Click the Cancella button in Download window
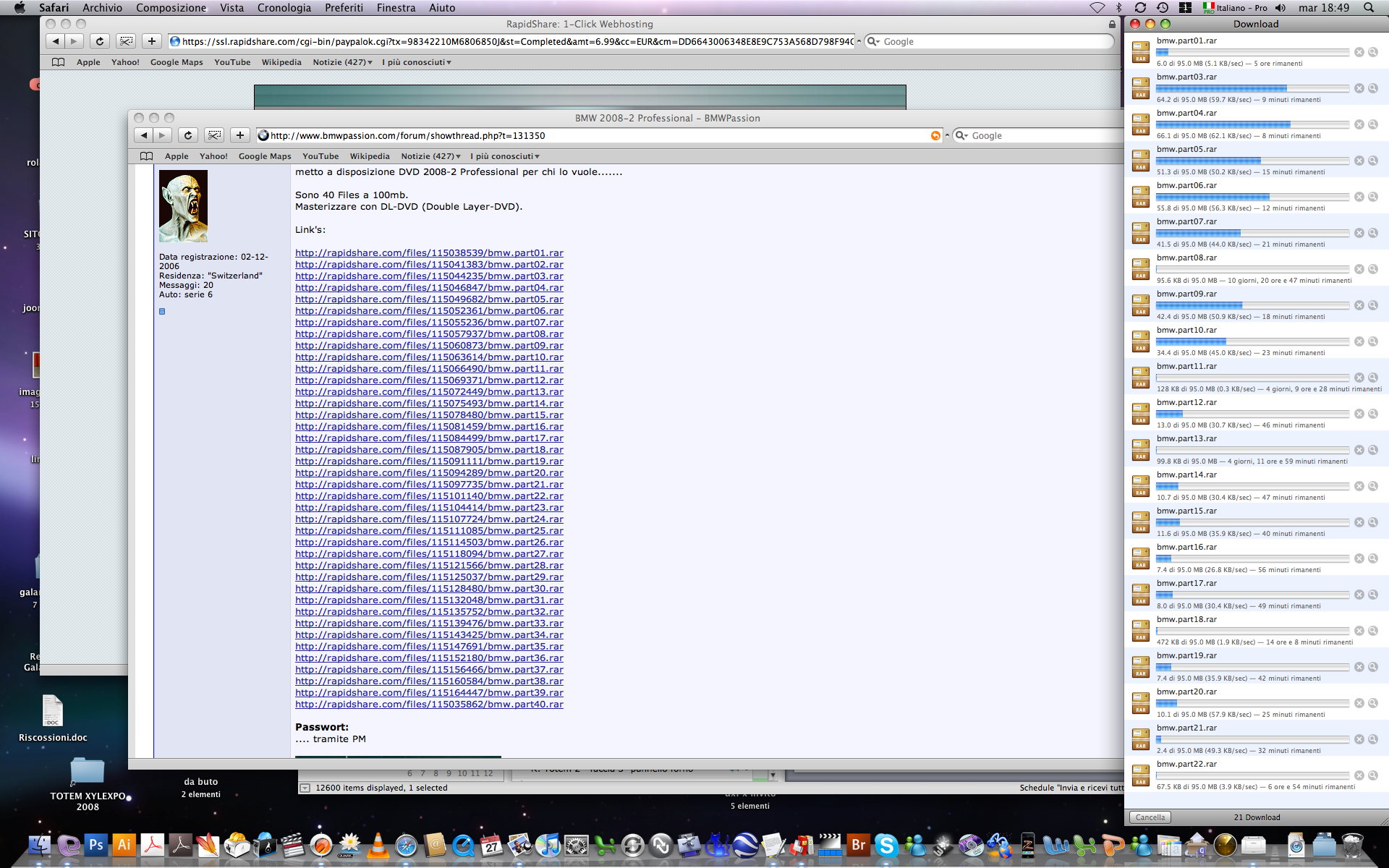This screenshot has width=1389, height=868. (1150, 817)
